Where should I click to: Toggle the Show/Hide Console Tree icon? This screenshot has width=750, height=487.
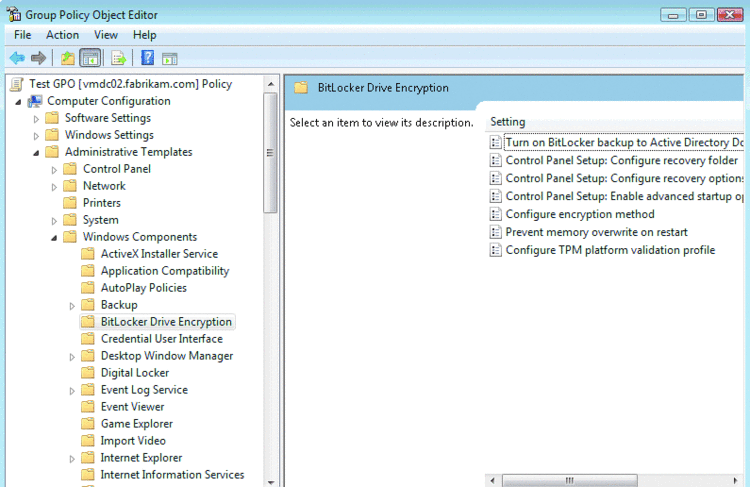click(x=90, y=58)
